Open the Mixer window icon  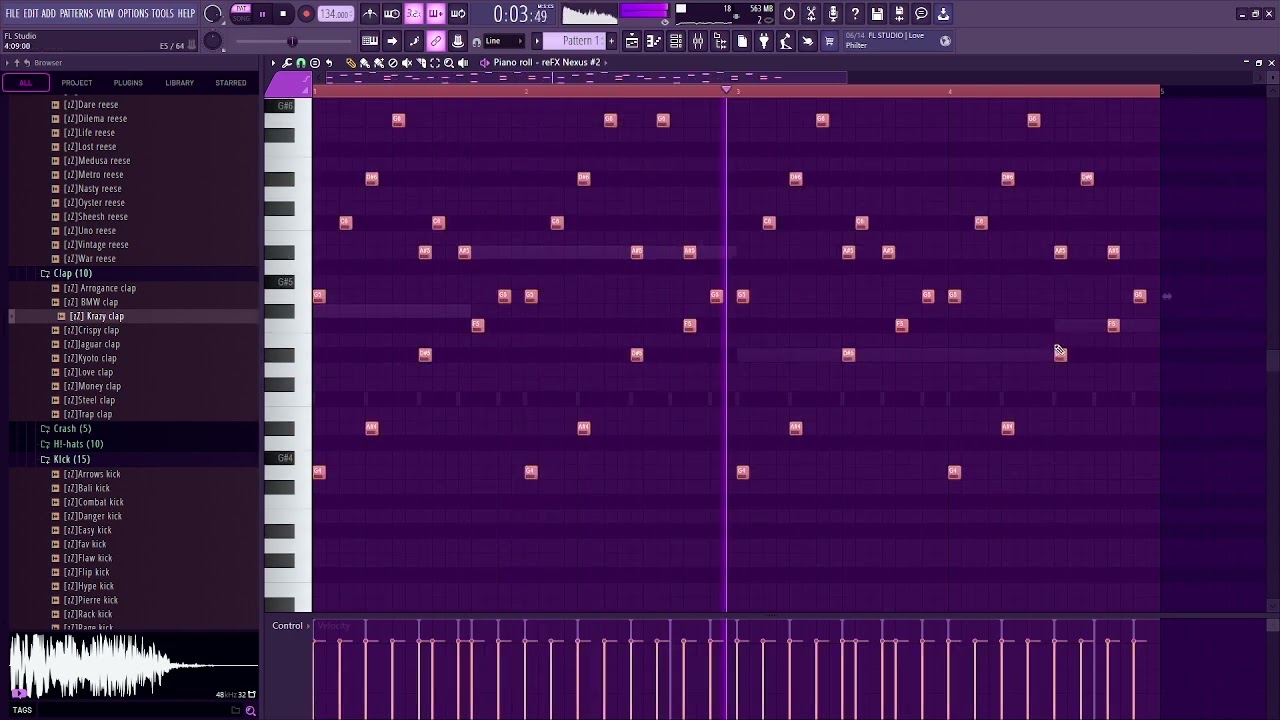[698, 41]
